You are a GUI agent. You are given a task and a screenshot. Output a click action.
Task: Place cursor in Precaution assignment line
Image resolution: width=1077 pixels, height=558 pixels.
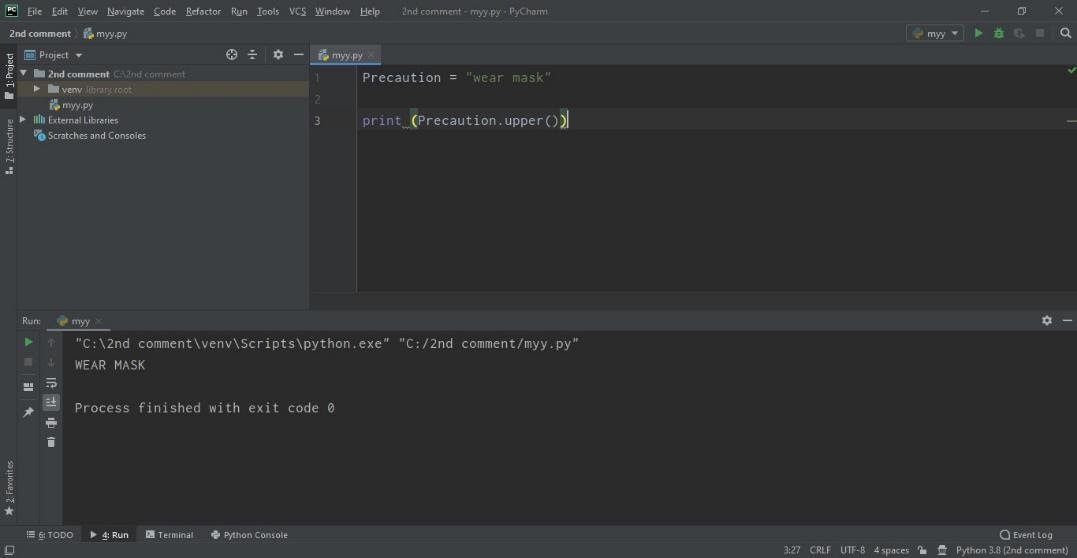point(457,78)
